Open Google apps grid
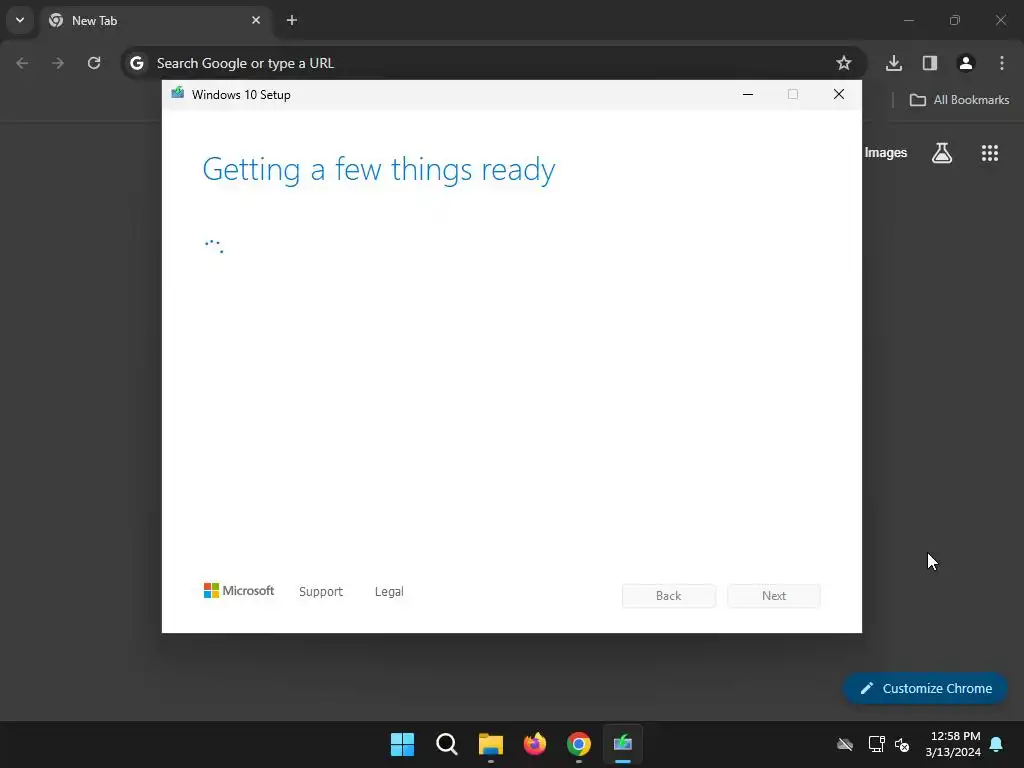The width and height of the screenshot is (1024, 768). click(990, 153)
